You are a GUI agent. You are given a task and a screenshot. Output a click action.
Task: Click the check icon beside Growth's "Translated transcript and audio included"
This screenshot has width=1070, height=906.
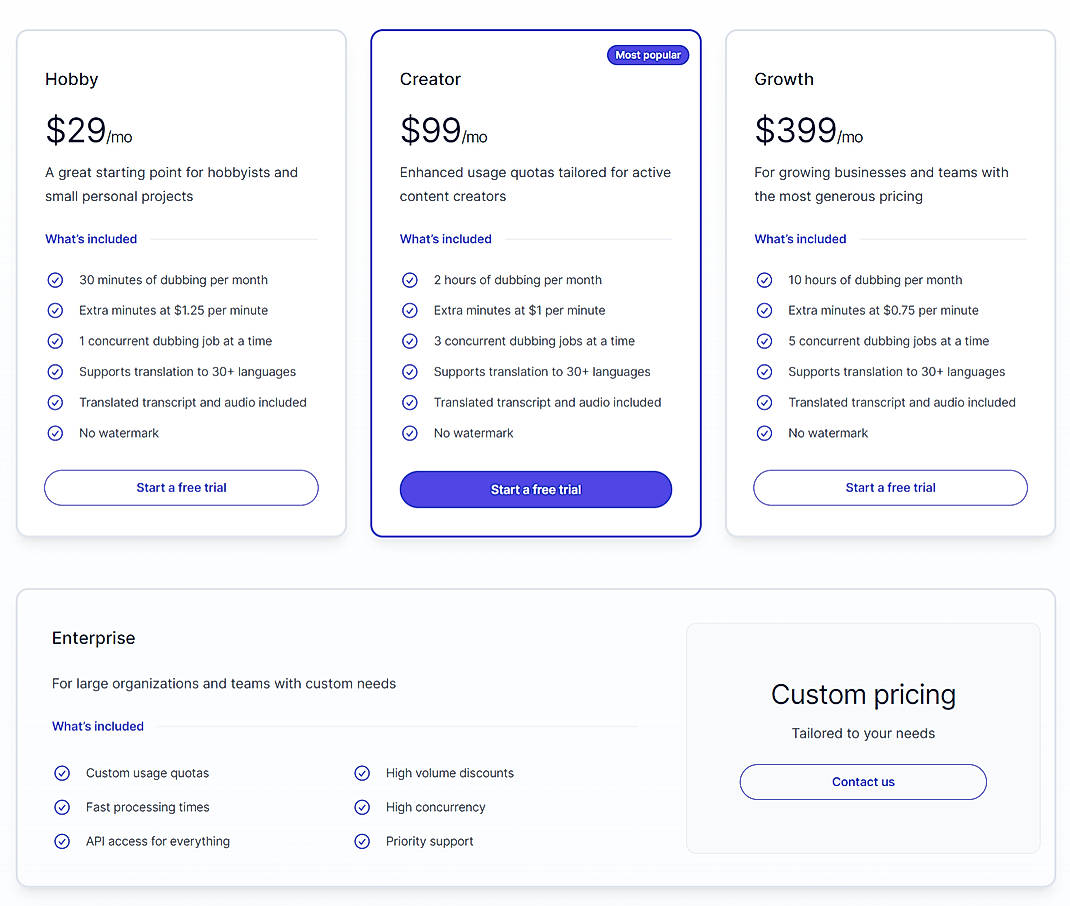[764, 402]
